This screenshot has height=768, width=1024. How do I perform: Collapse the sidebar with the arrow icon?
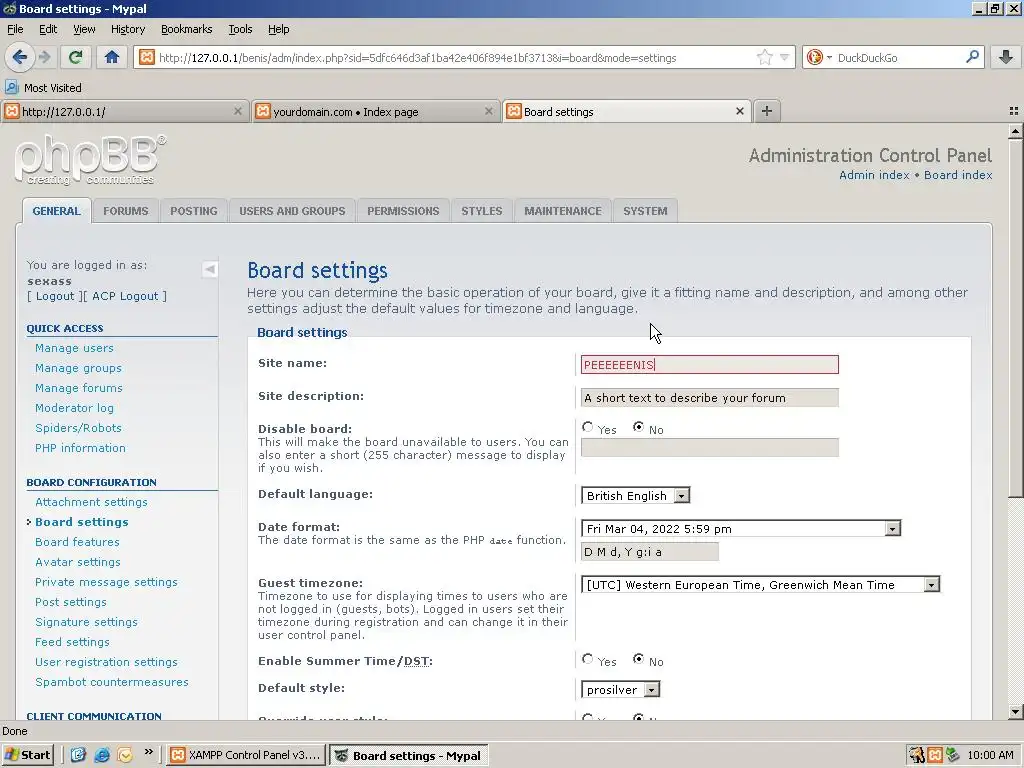(x=210, y=269)
